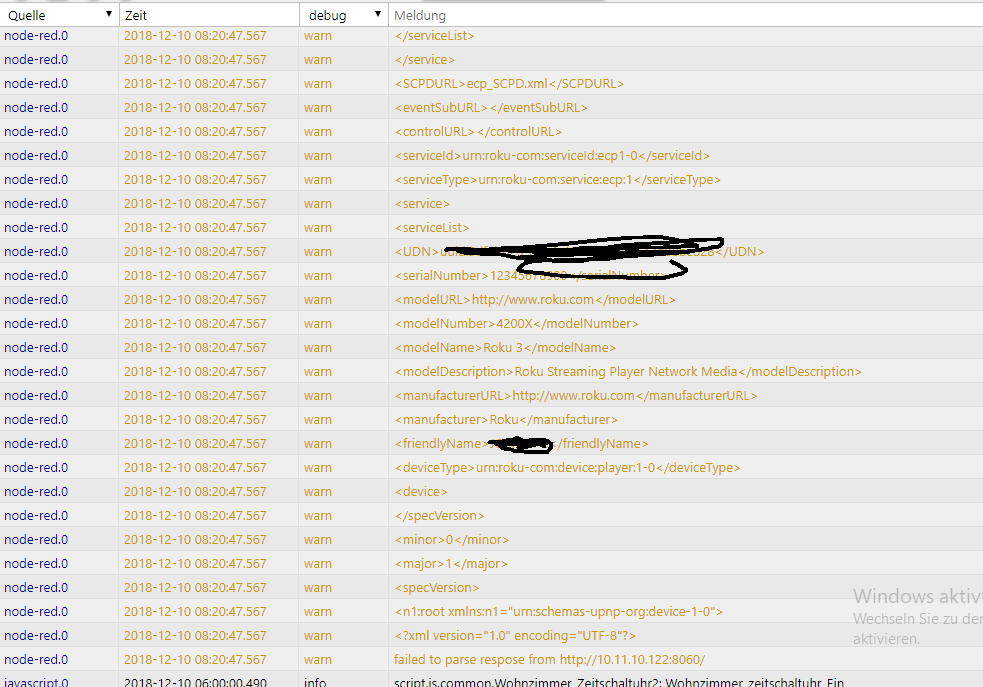983x687 pixels.
Task: Select warn level in the serialNumber row
Action: (x=318, y=276)
